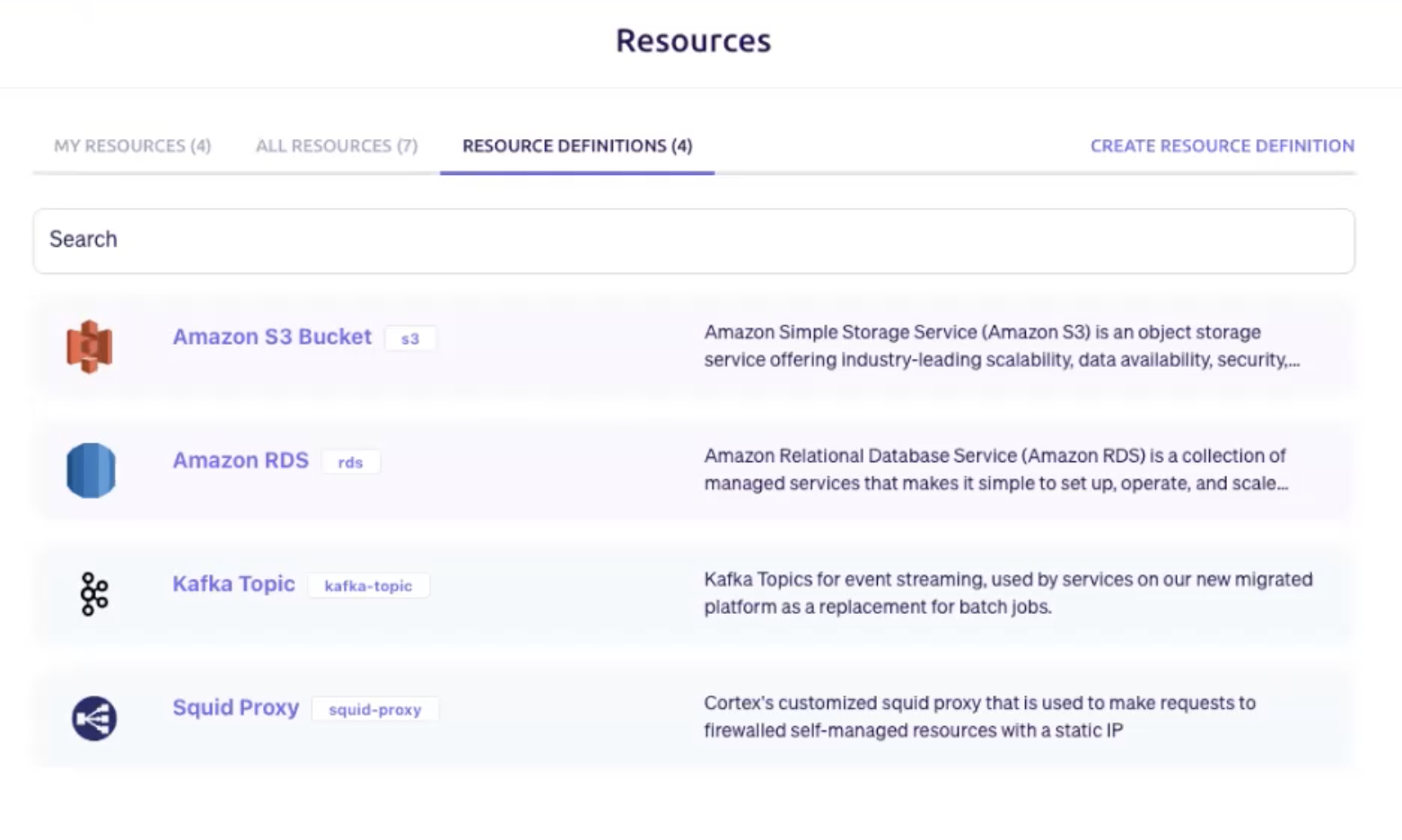This screenshot has width=1402, height=840.
Task: Click the Amazon S3 Bucket icon
Action: (90, 346)
